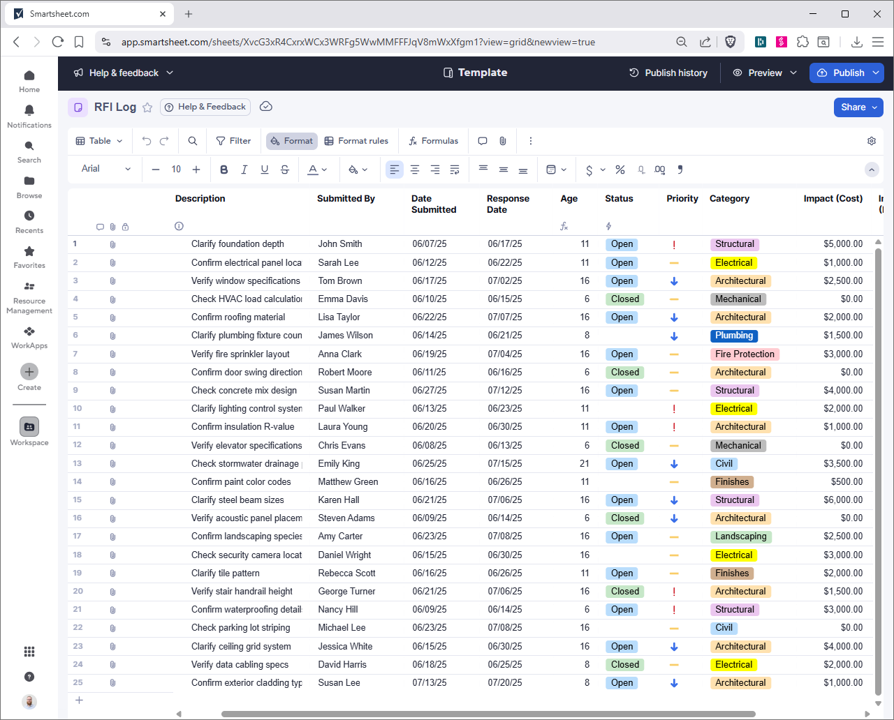Image resolution: width=894 pixels, height=720 pixels.
Task: Toggle italic text formatting
Action: (x=244, y=170)
